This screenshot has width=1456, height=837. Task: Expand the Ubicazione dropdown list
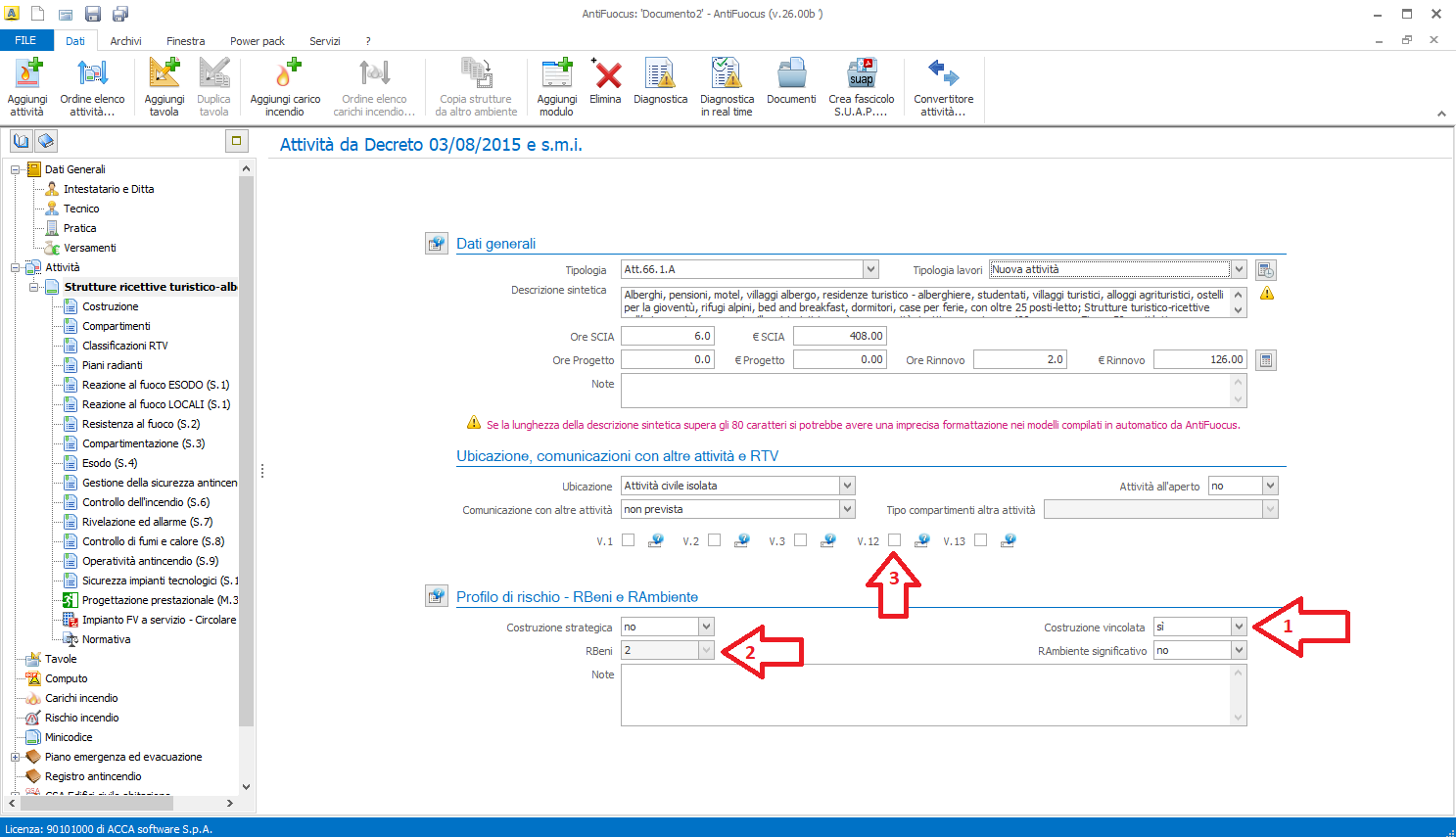click(847, 486)
